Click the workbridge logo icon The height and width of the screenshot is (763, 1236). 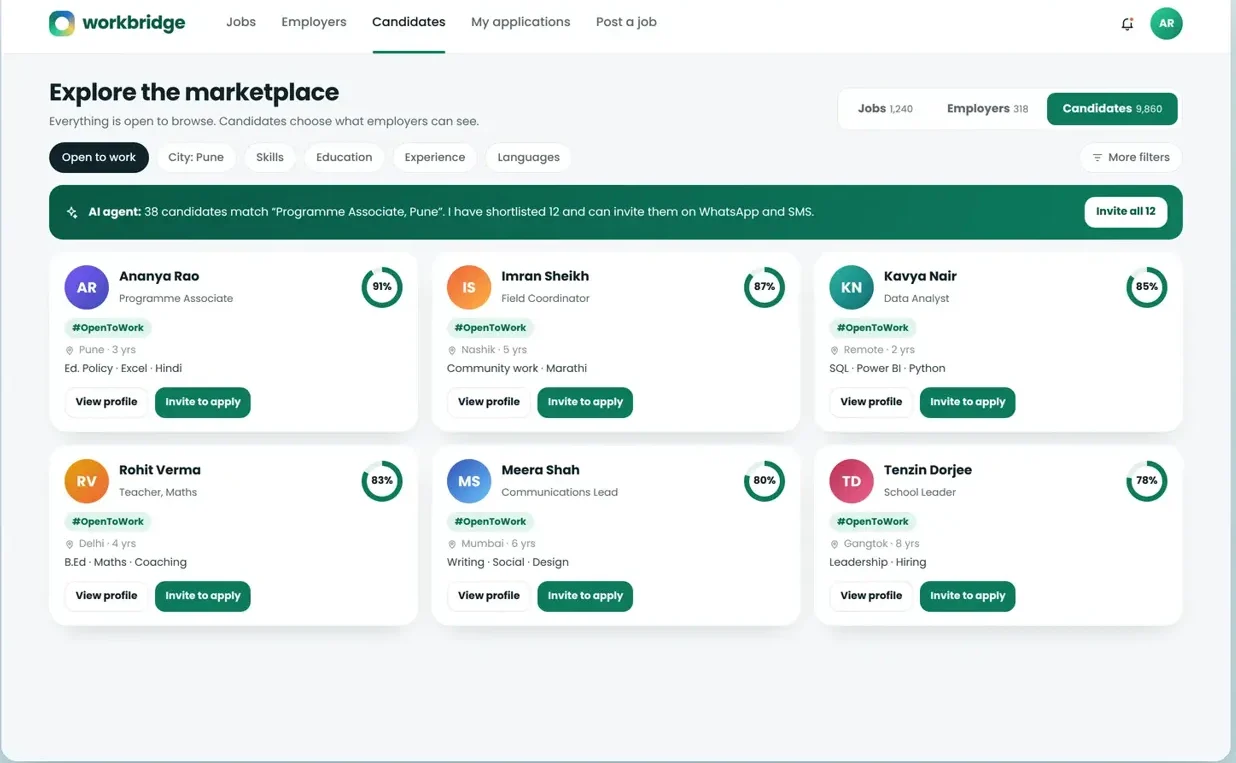point(62,23)
